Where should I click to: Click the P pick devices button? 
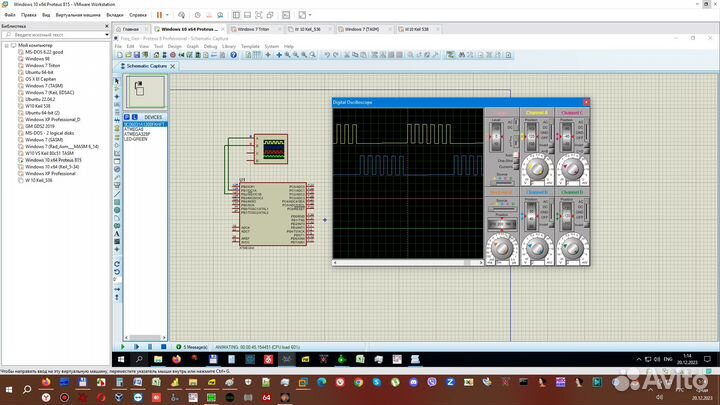point(129,117)
